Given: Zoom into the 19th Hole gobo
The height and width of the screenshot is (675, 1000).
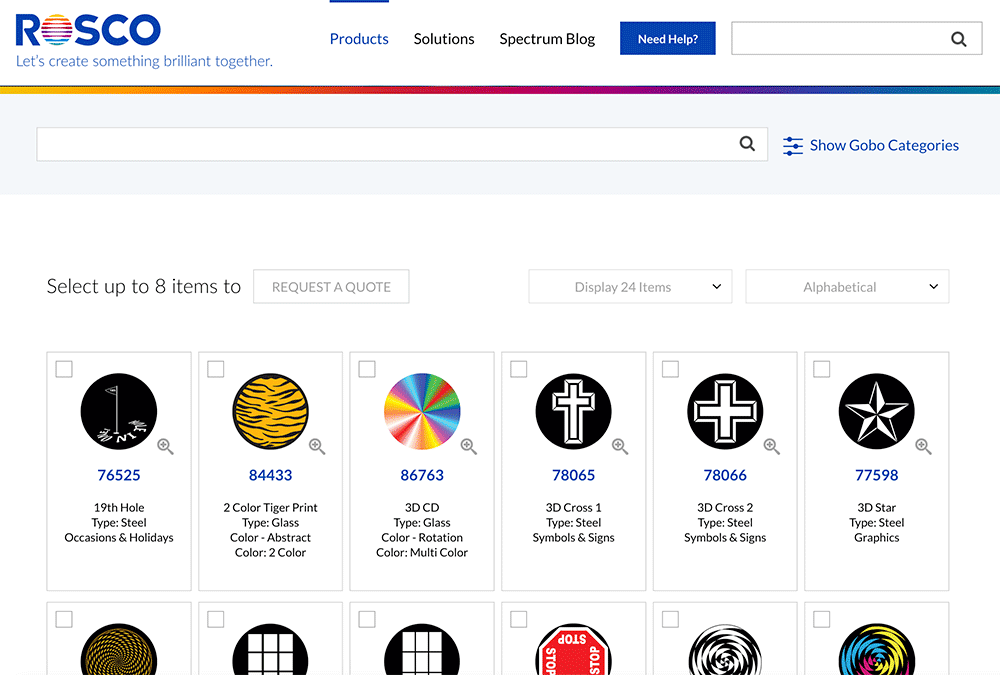Looking at the screenshot, I should coord(166,447).
